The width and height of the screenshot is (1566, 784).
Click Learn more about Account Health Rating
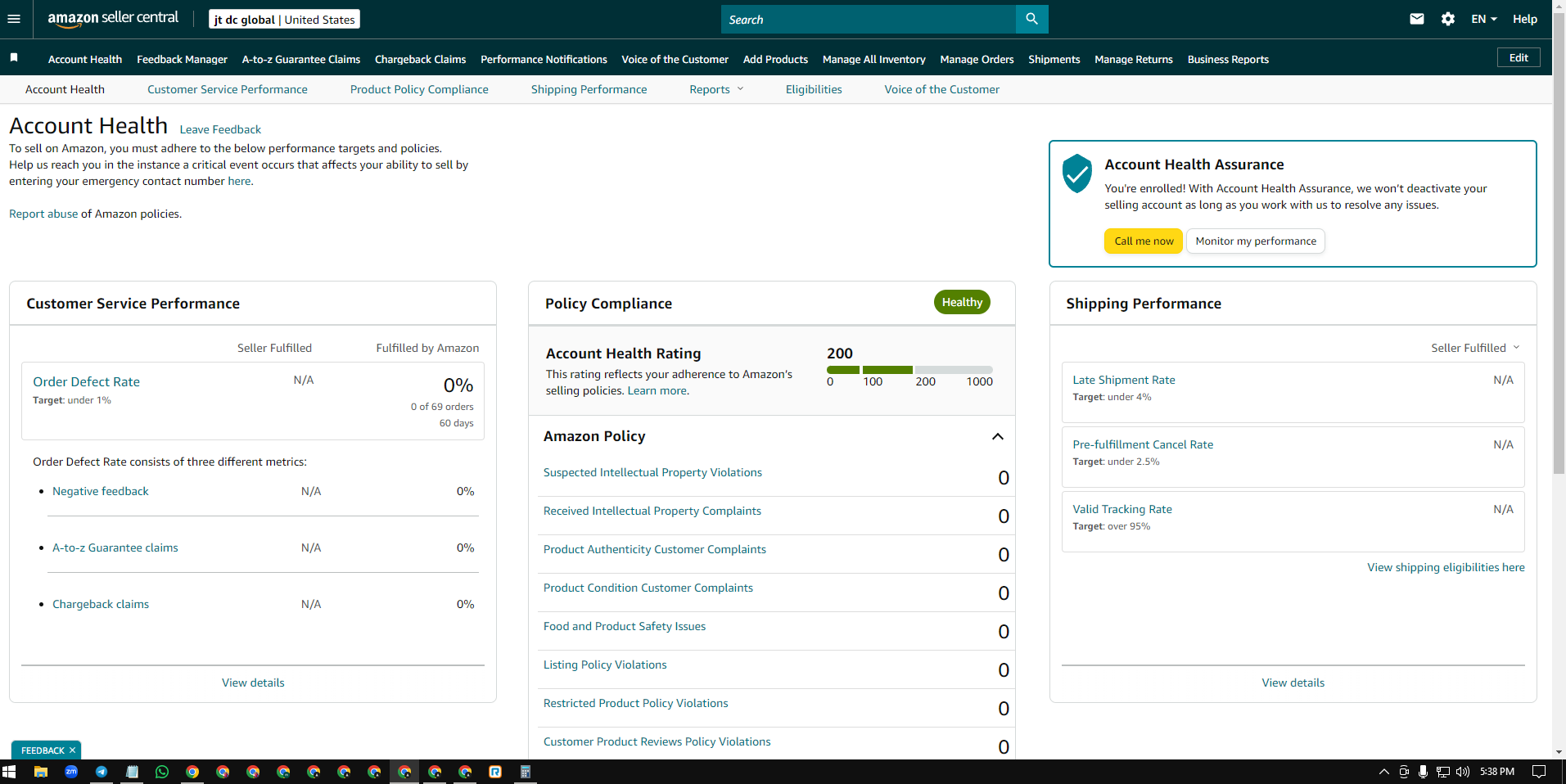tap(657, 390)
